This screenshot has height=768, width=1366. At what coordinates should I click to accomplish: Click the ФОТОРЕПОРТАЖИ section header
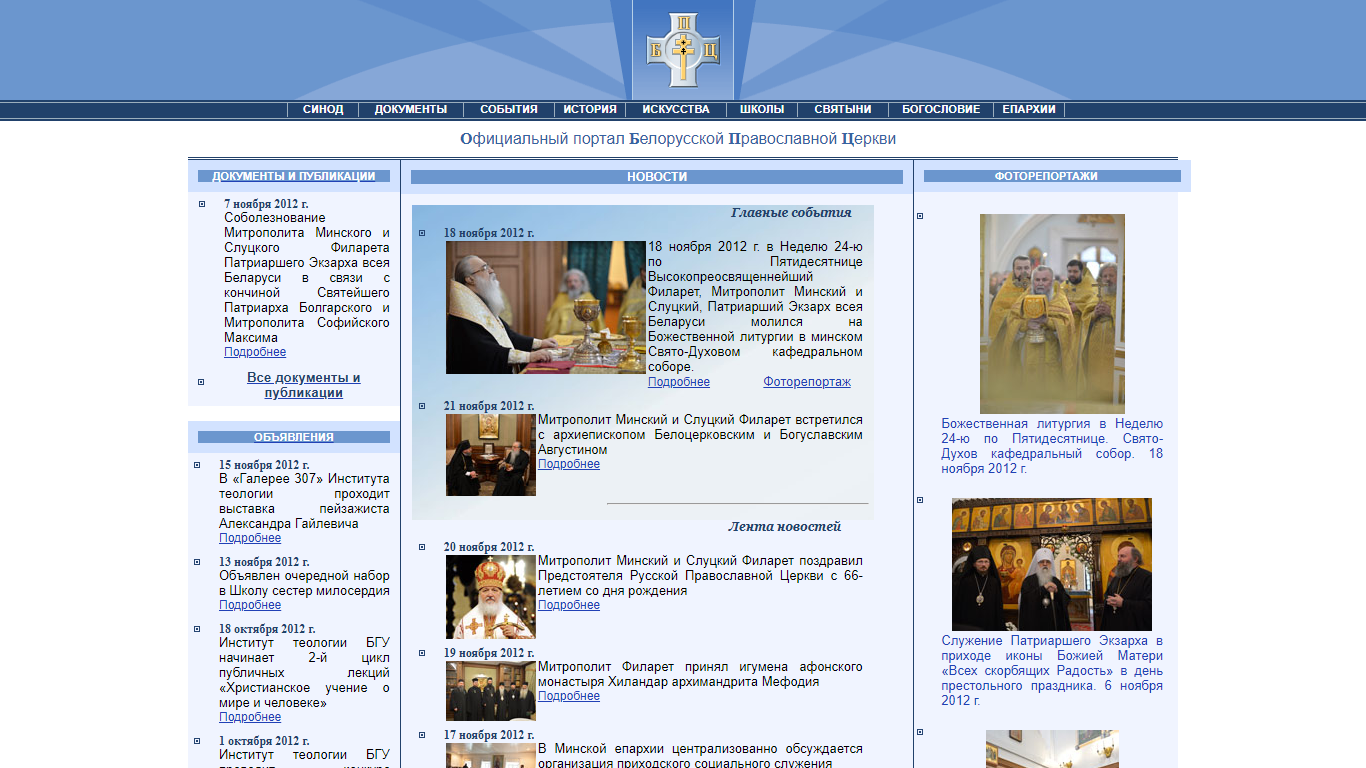tap(1052, 176)
